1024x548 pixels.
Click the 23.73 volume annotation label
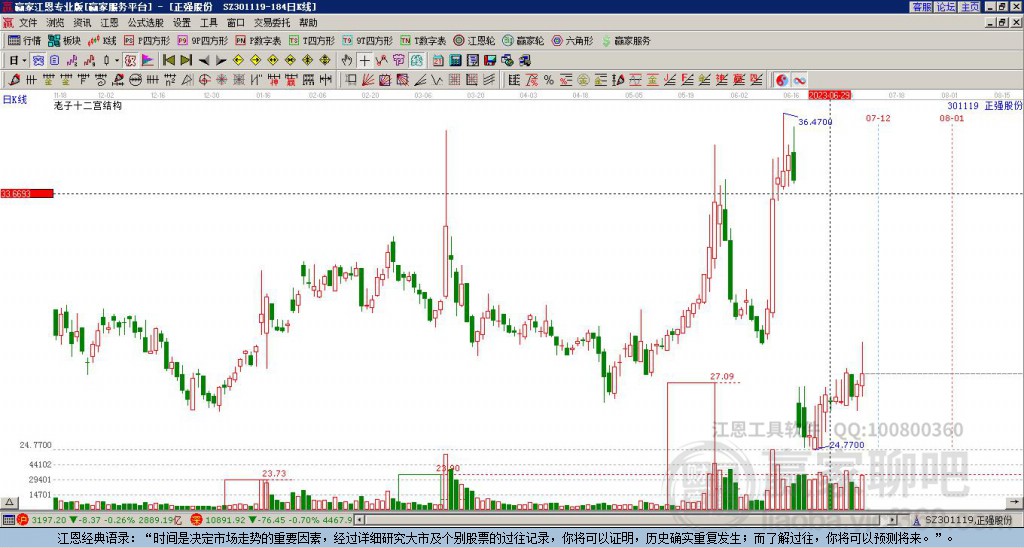(x=274, y=474)
